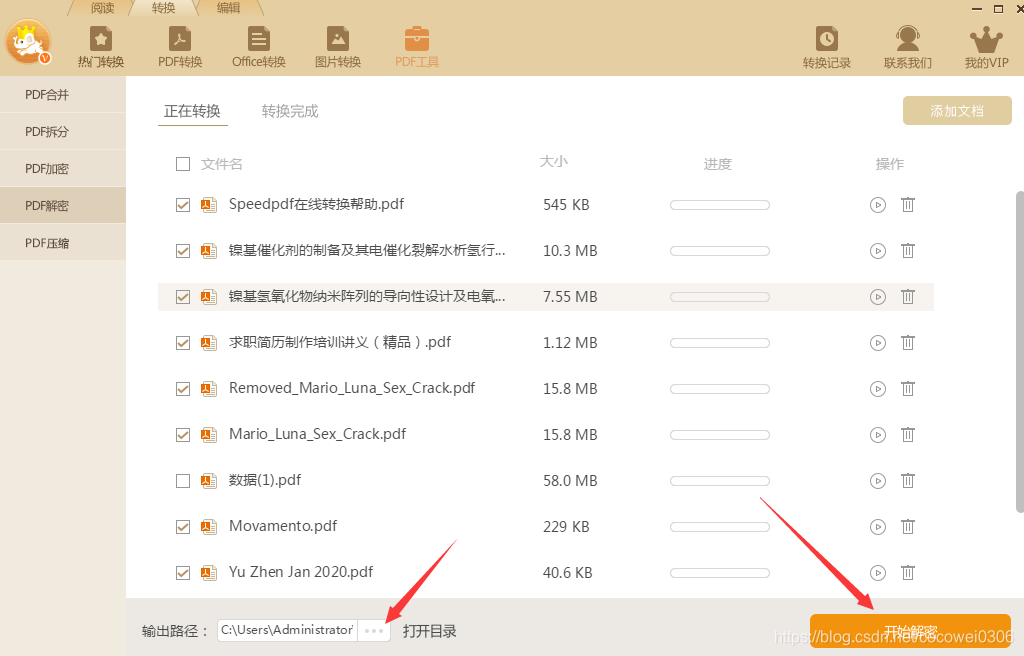Start conversion for 镍基氢氧化物纳米阵列 file
1024x656 pixels.
[878, 297]
